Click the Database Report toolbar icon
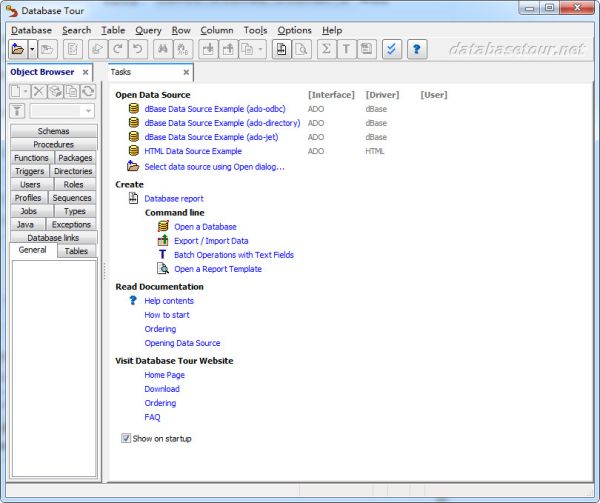Image resolution: width=600 pixels, height=503 pixels. tap(282, 49)
